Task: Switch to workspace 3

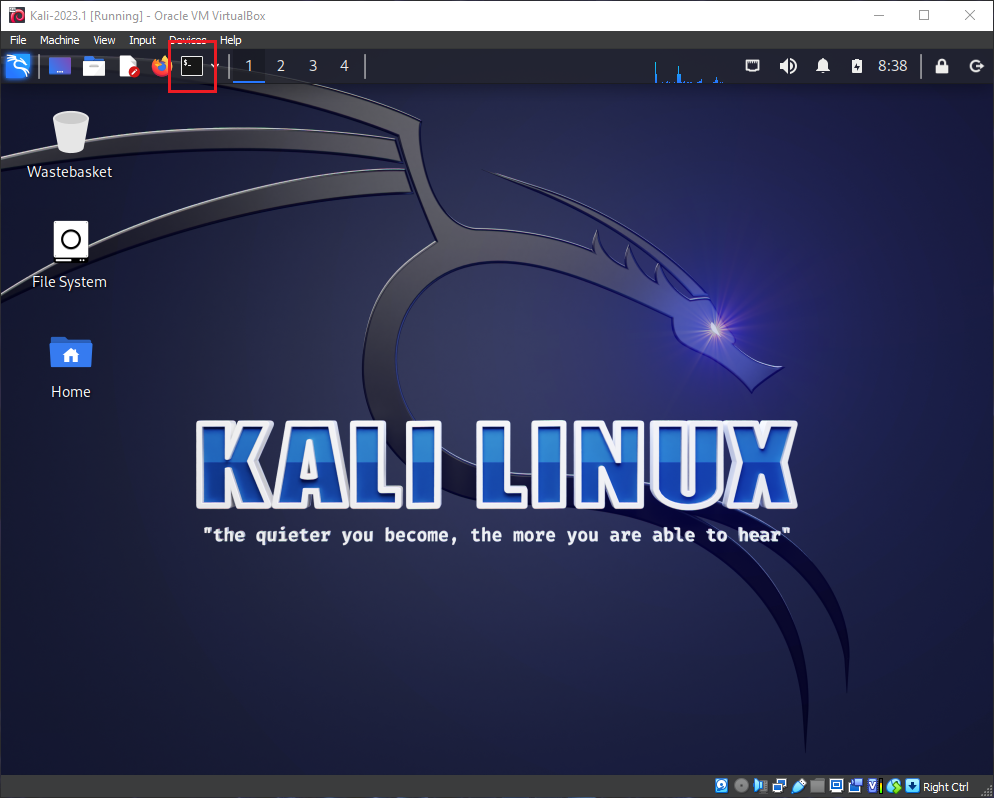Action: pyautogui.click(x=313, y=66)
